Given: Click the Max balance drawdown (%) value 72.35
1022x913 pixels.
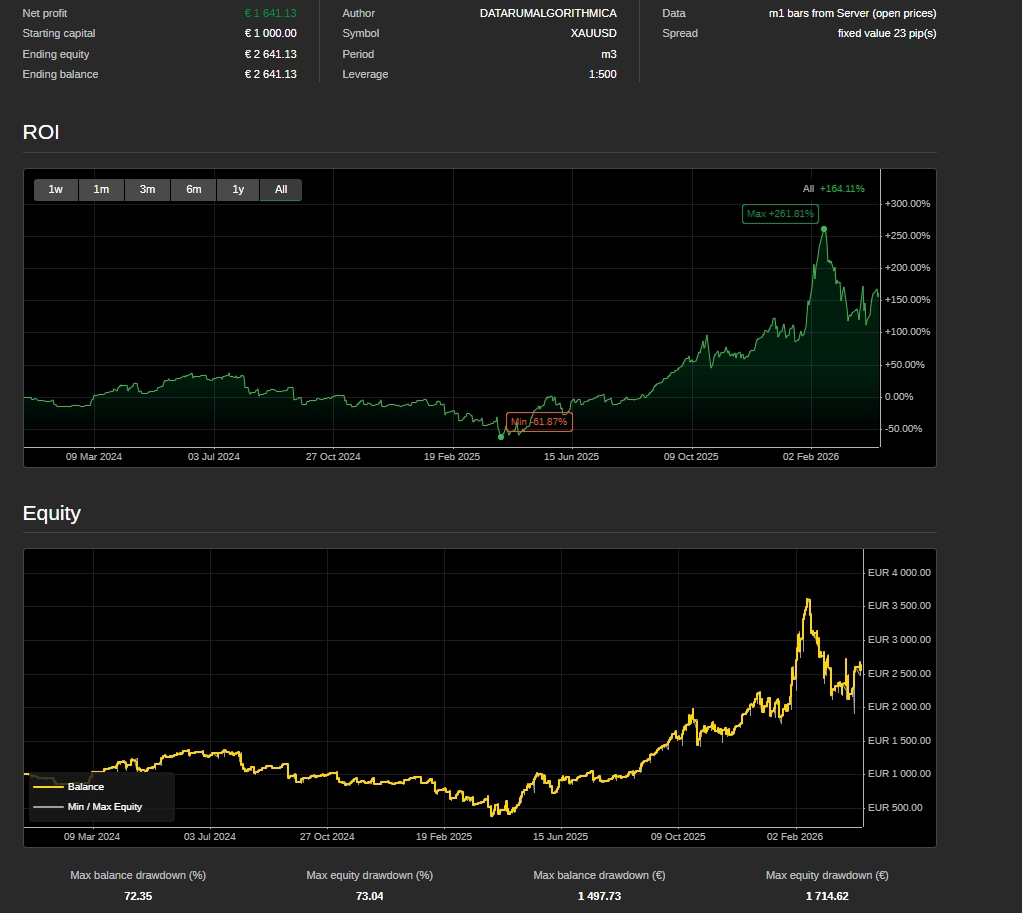Looking at the screenshot, I should [138, 896].
